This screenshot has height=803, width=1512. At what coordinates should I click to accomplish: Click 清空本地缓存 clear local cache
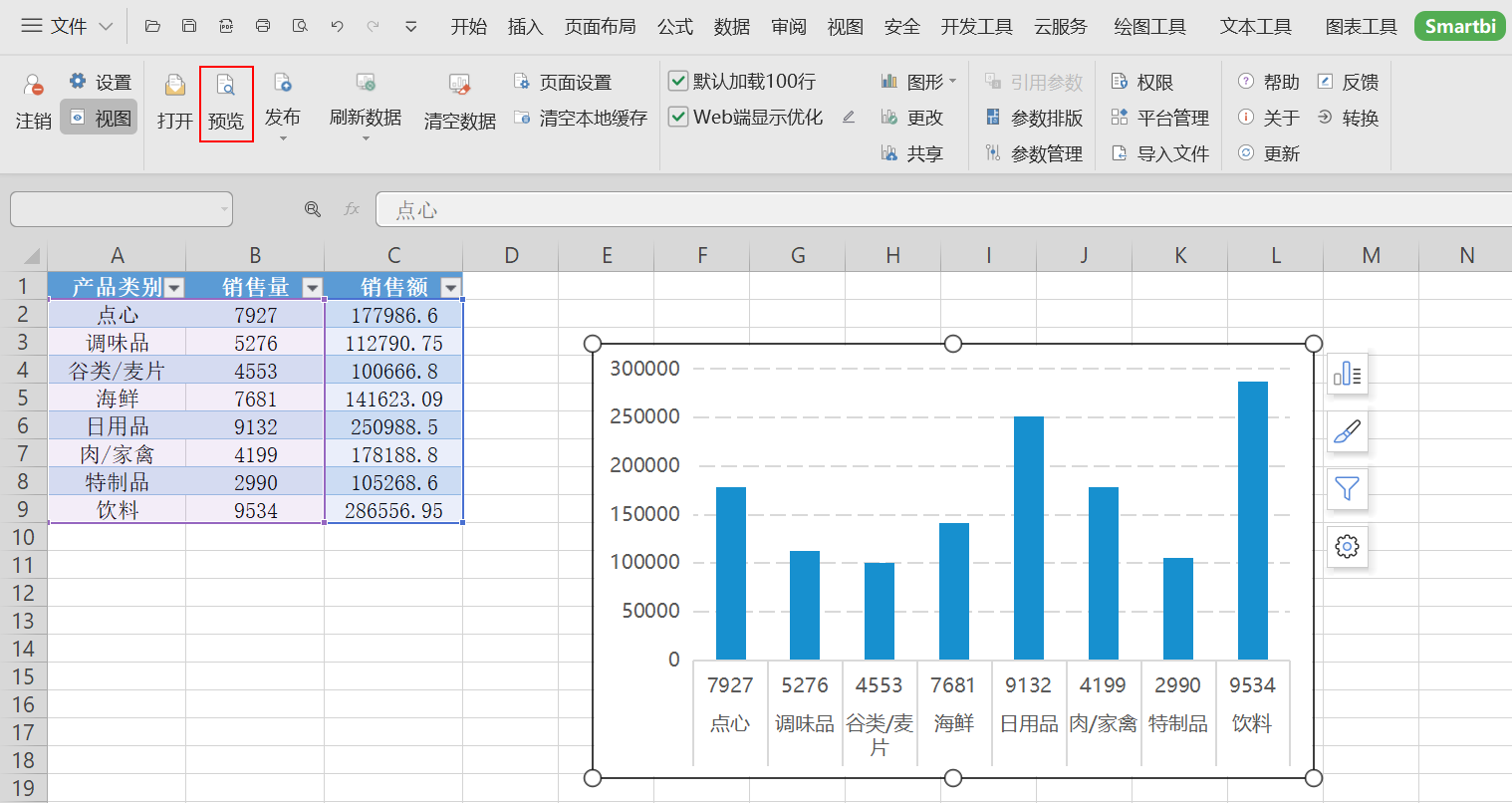[581, 118]
